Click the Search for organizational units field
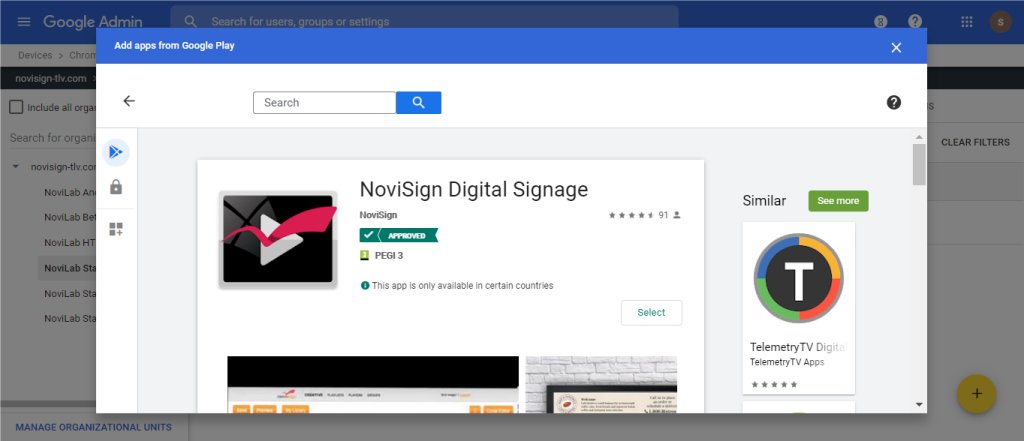 [54, 138]
